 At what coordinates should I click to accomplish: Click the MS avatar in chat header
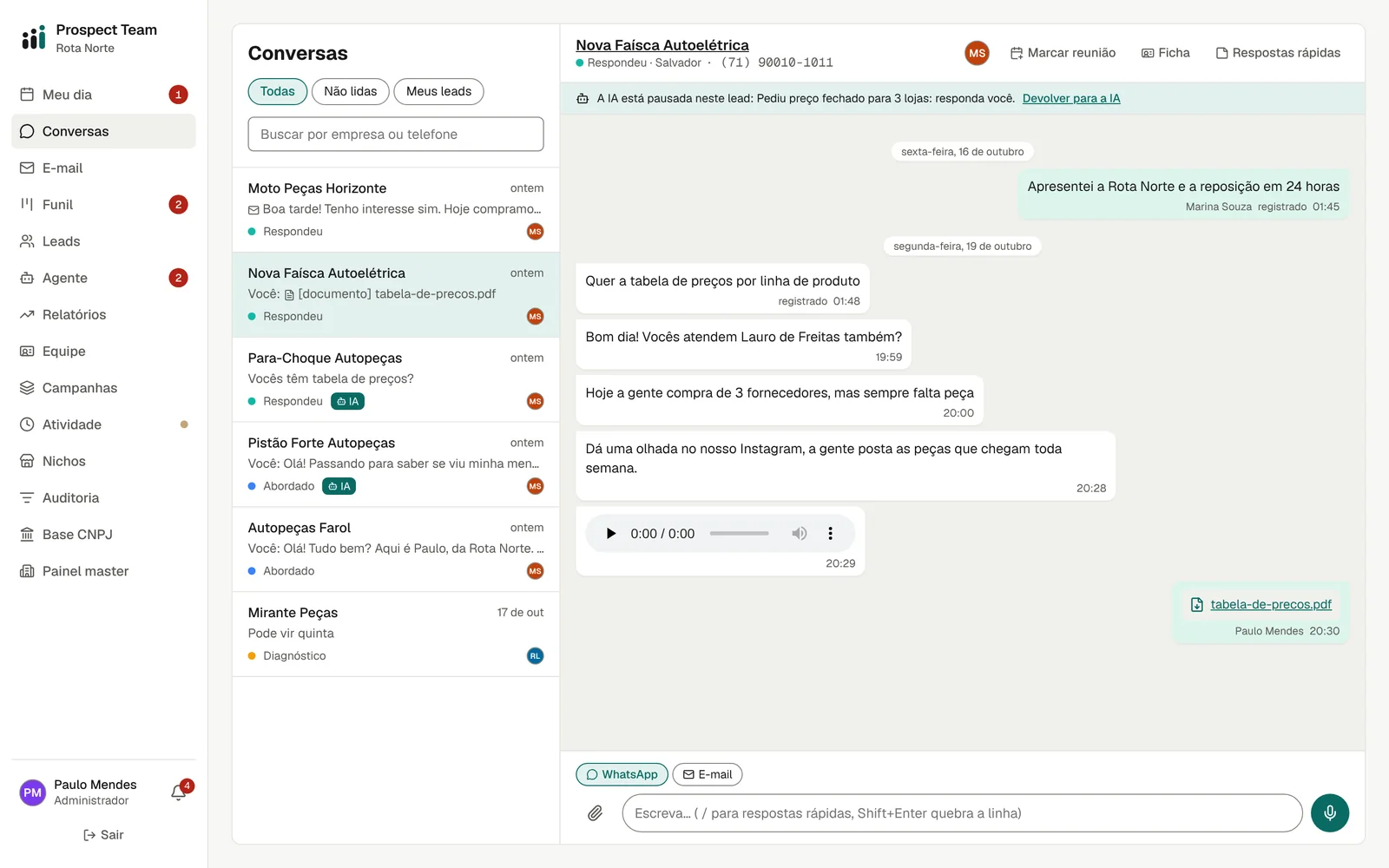pyautogui.click(x=977, y=53)
